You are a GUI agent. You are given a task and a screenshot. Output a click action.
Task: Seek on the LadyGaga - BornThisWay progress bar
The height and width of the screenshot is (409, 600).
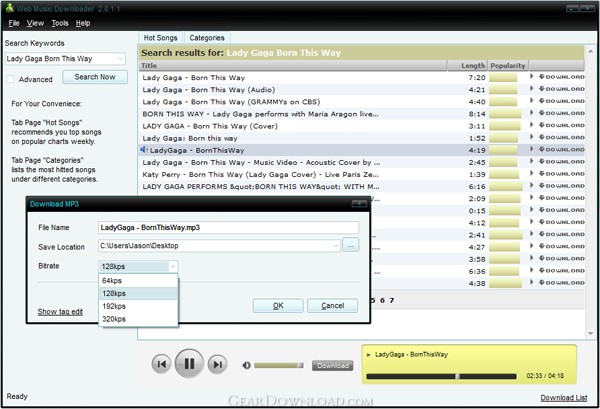click(441, 376)
